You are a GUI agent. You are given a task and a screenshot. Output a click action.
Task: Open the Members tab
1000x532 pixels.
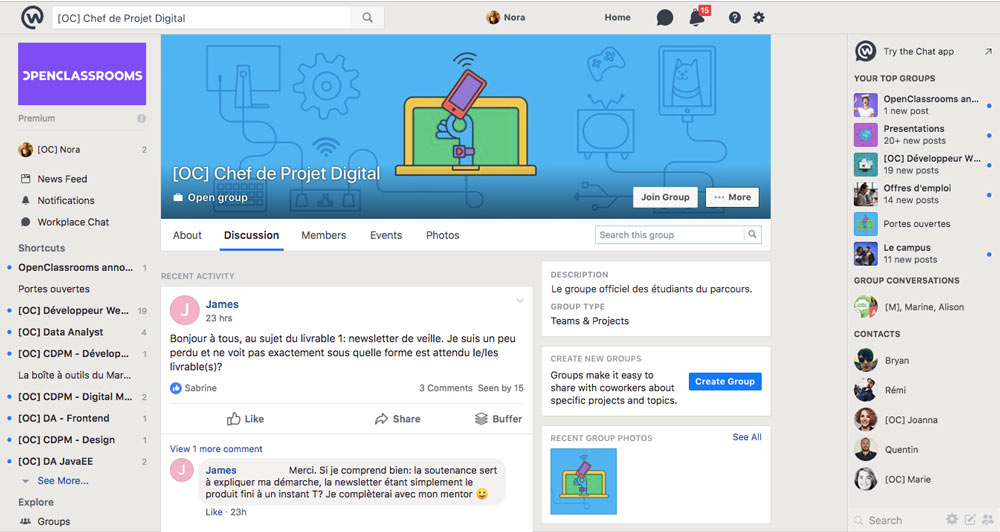pos(323,235)
